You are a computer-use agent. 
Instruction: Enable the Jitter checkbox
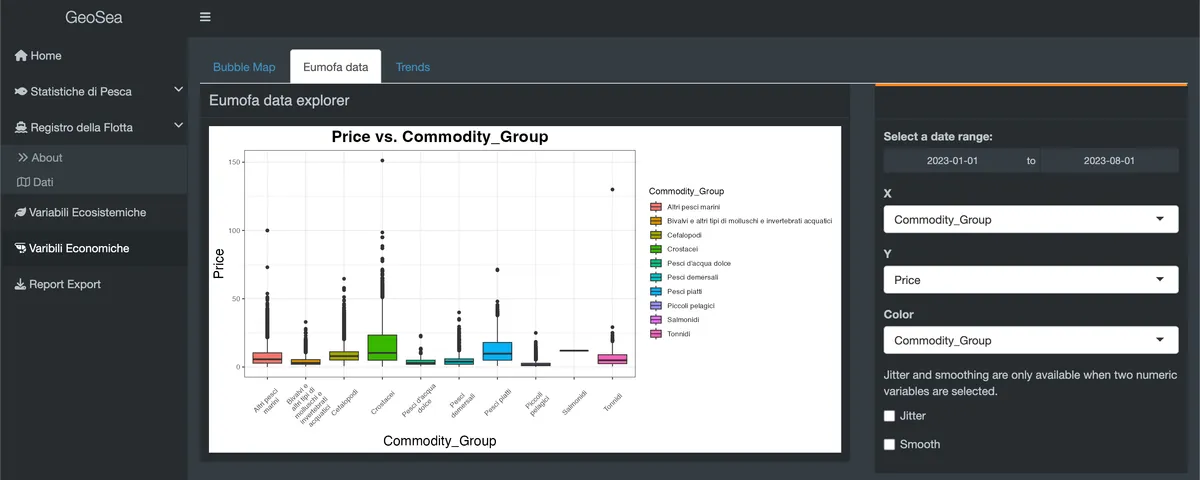[x=890, y=415]
